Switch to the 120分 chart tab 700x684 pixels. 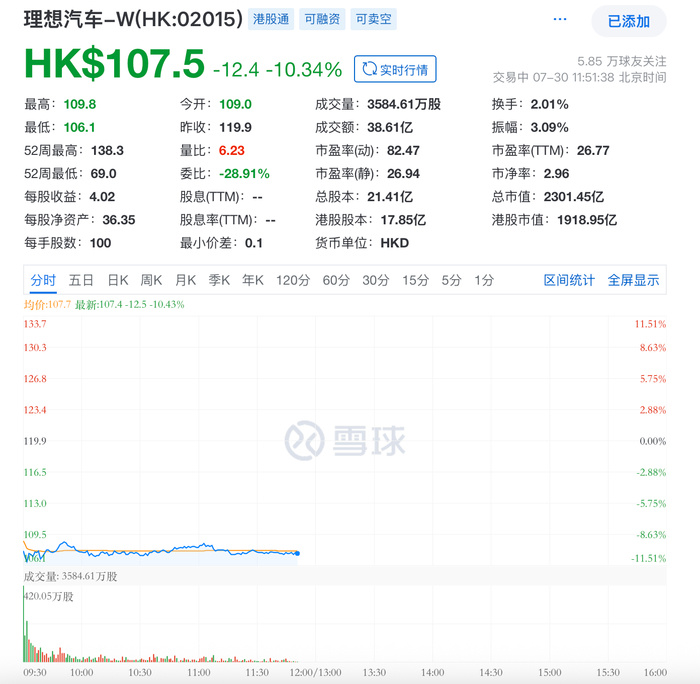(293, 280)
